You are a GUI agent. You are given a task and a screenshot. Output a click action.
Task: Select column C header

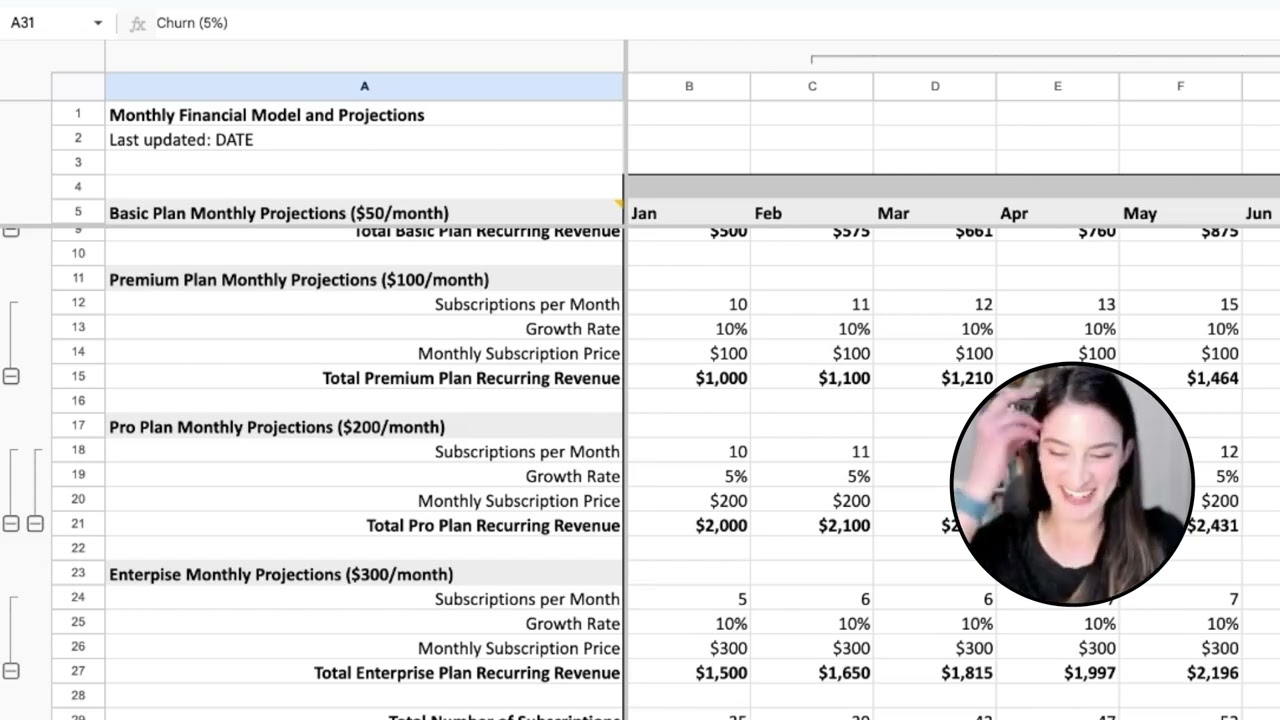click(x=812, y=87)
